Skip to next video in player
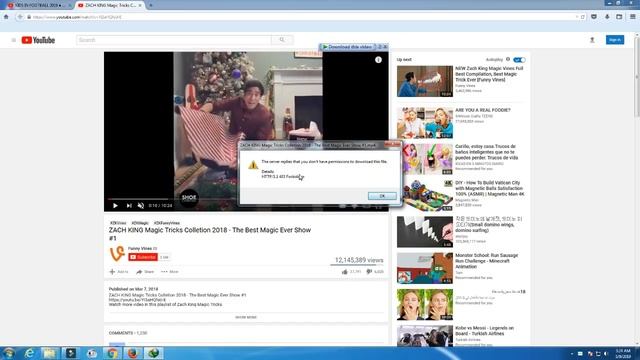Screen dimensions: 640x360 coord(129,206)
